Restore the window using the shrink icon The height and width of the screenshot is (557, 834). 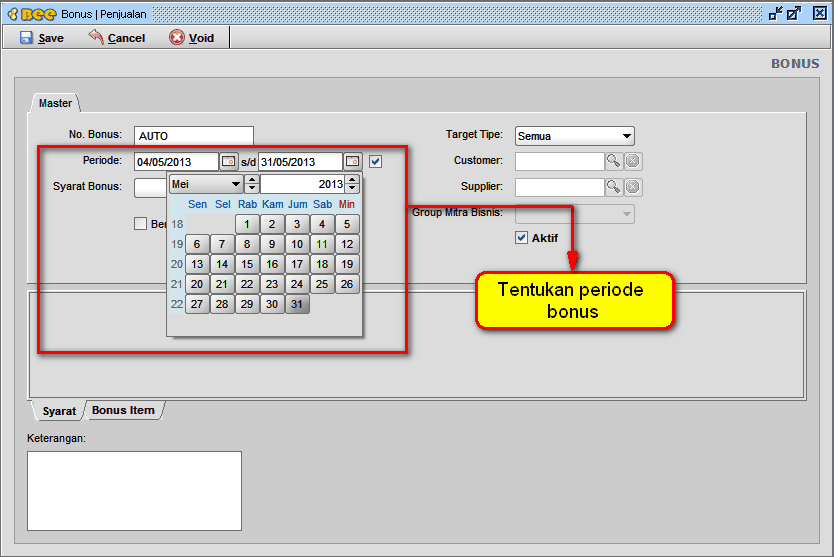click(x=776, y=13)
